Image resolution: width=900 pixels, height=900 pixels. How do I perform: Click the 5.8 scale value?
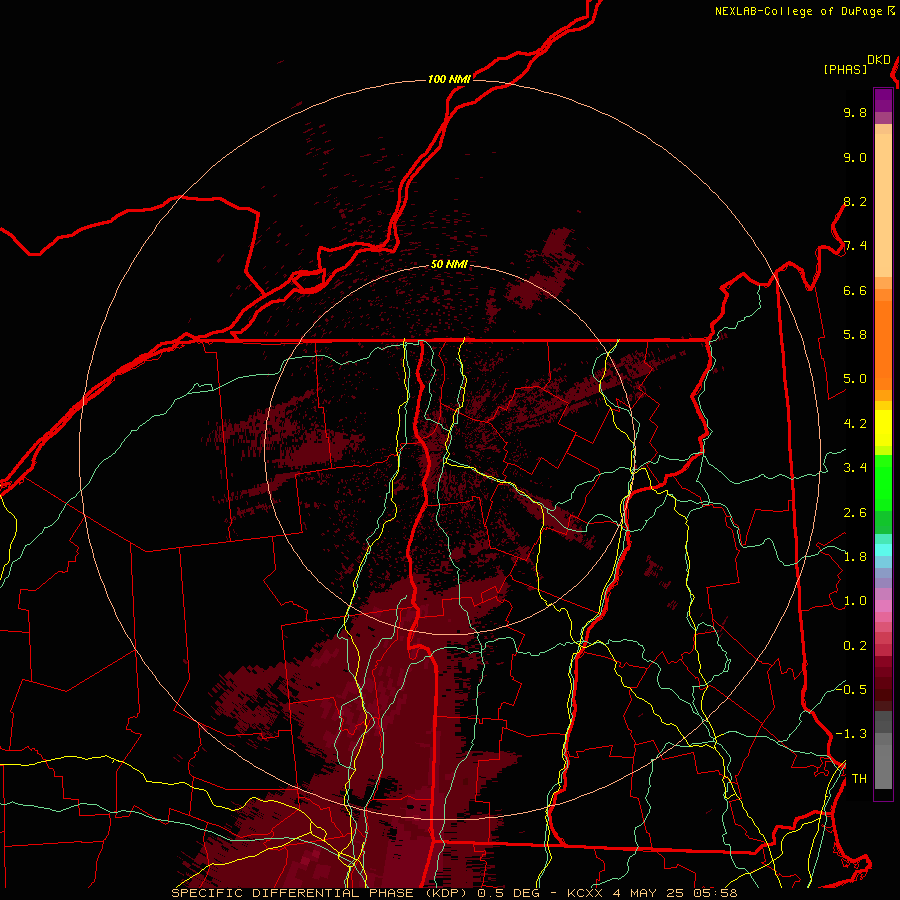click(x=855, y=335)
